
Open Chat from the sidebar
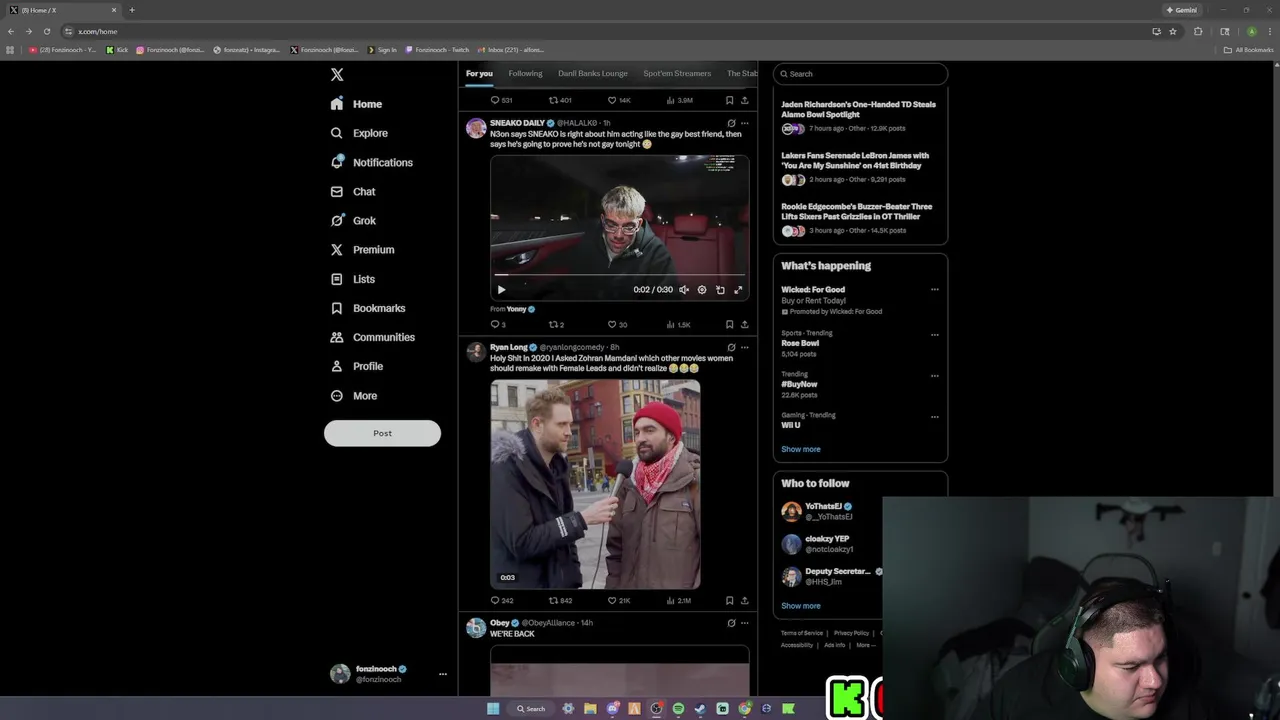pos(353,191)
